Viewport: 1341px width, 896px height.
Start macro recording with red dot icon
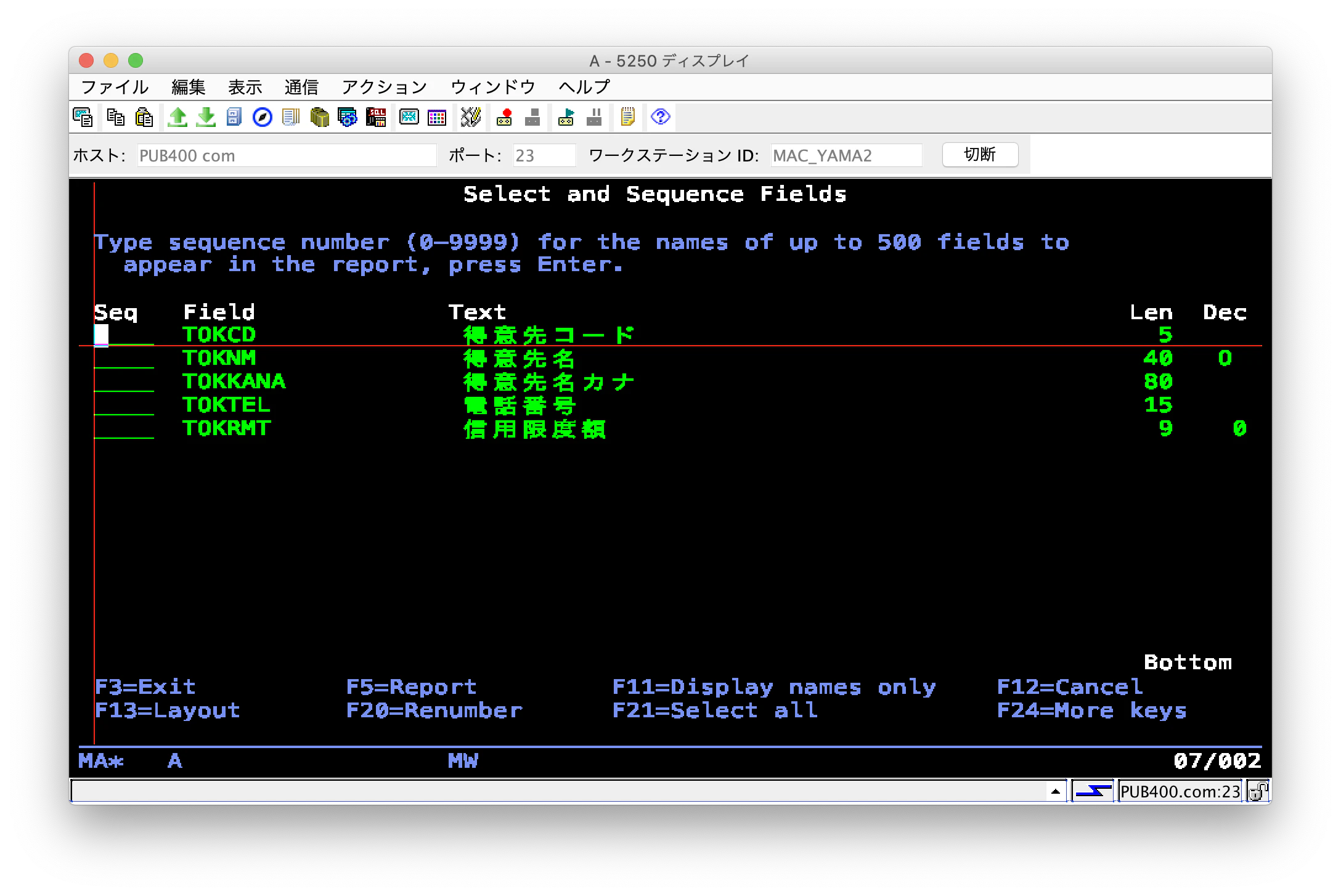[x=504, y=117]
